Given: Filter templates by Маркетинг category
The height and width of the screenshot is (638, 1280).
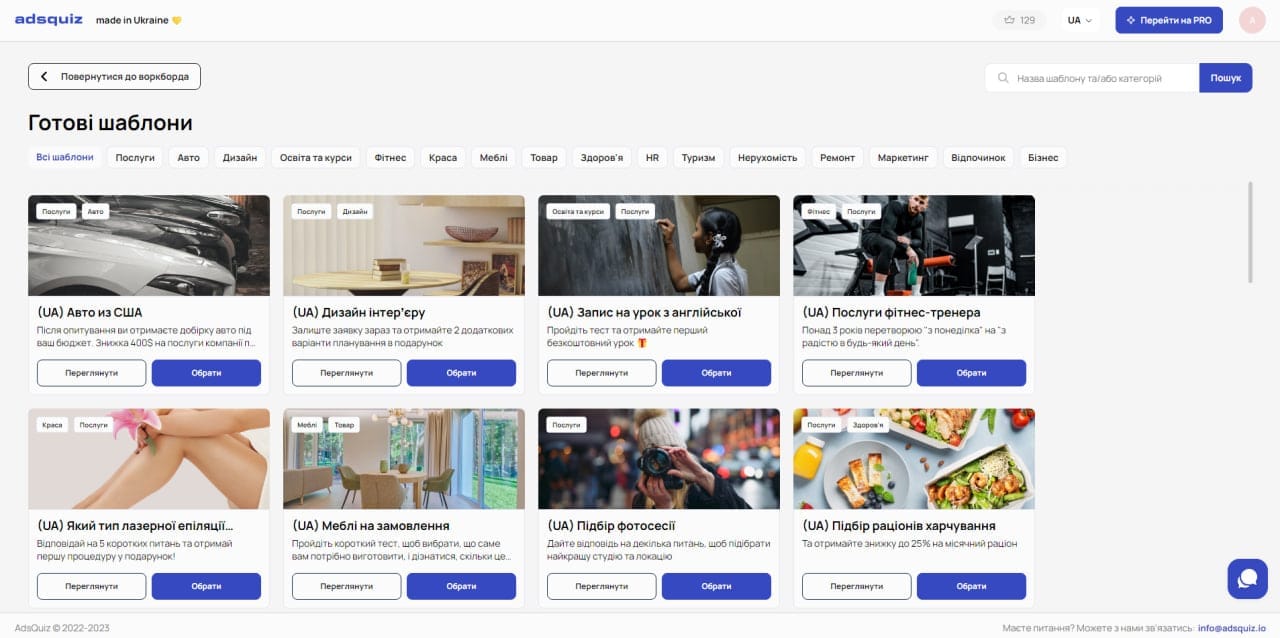Looking at the screenshot, I should 903,158.
